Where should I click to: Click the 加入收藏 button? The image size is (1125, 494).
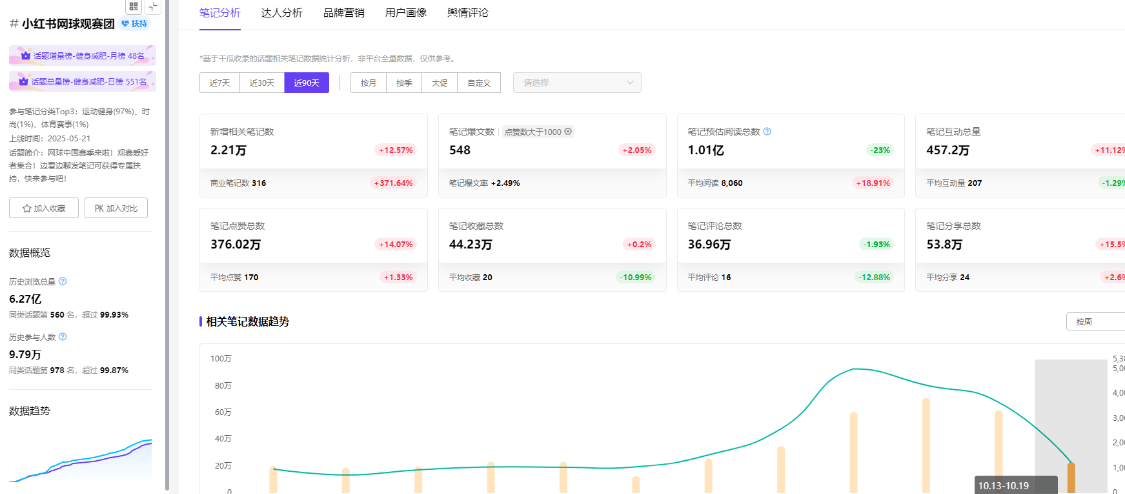pos(44,208)
